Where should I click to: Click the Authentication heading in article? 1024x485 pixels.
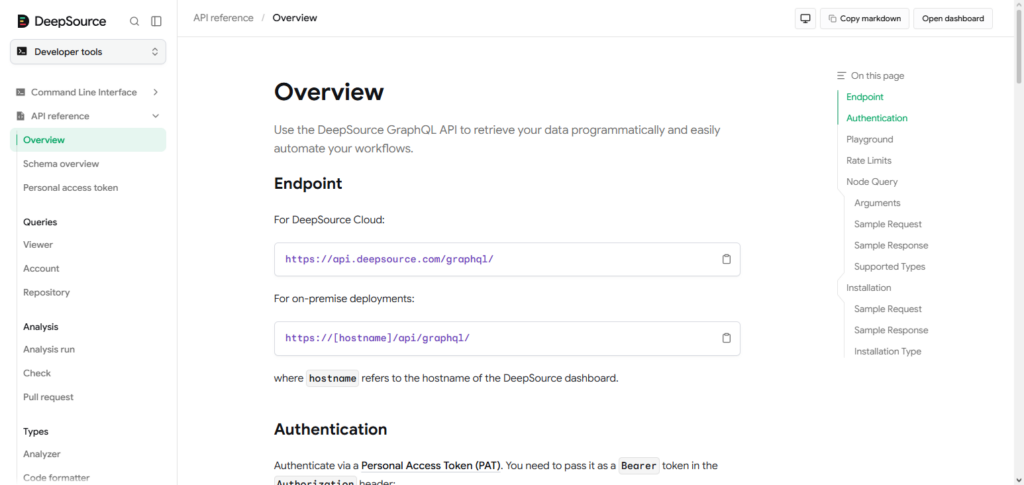(x=330, y=429)
